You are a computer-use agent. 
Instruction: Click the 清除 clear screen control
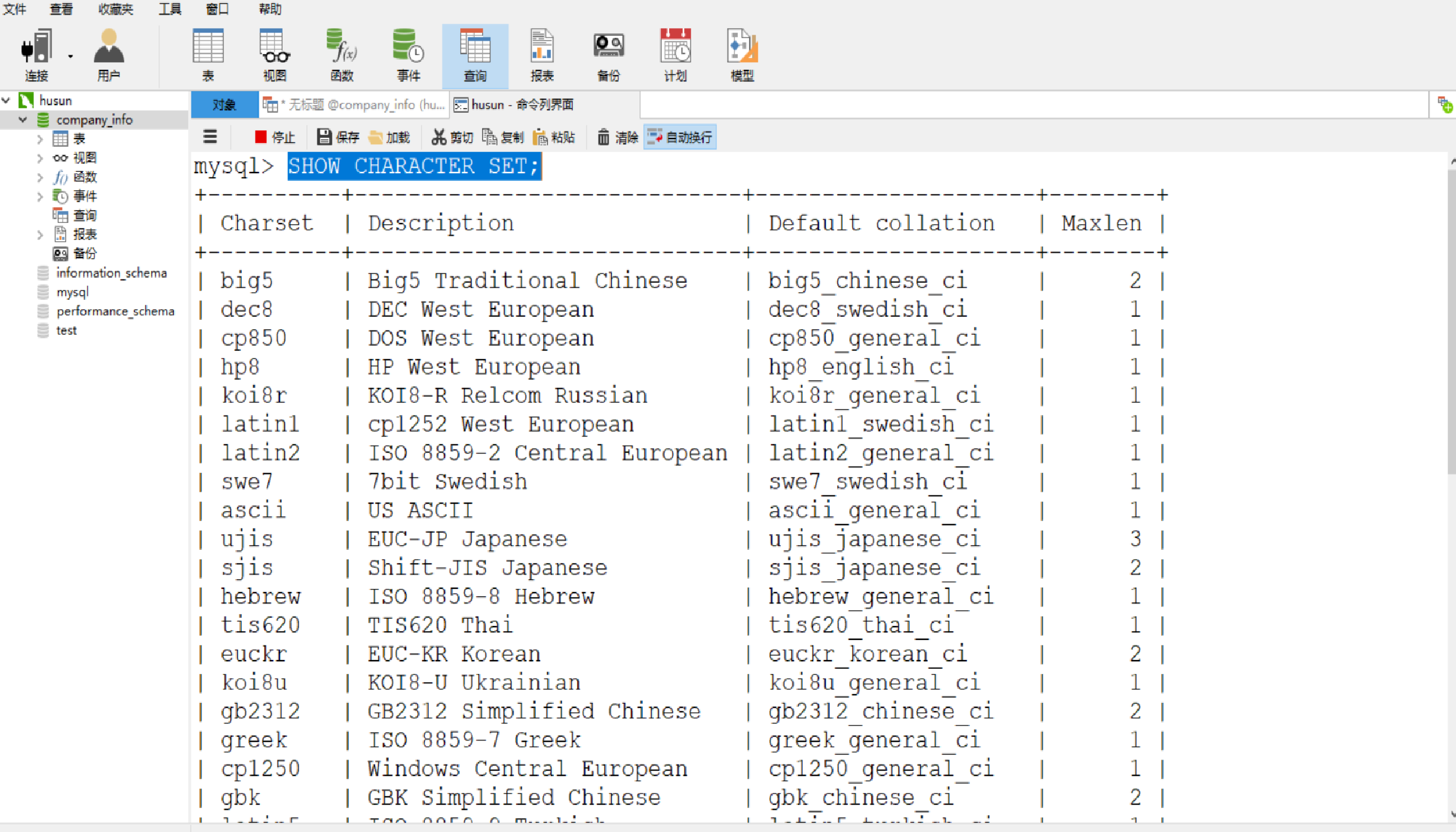[x=618, y=137]
